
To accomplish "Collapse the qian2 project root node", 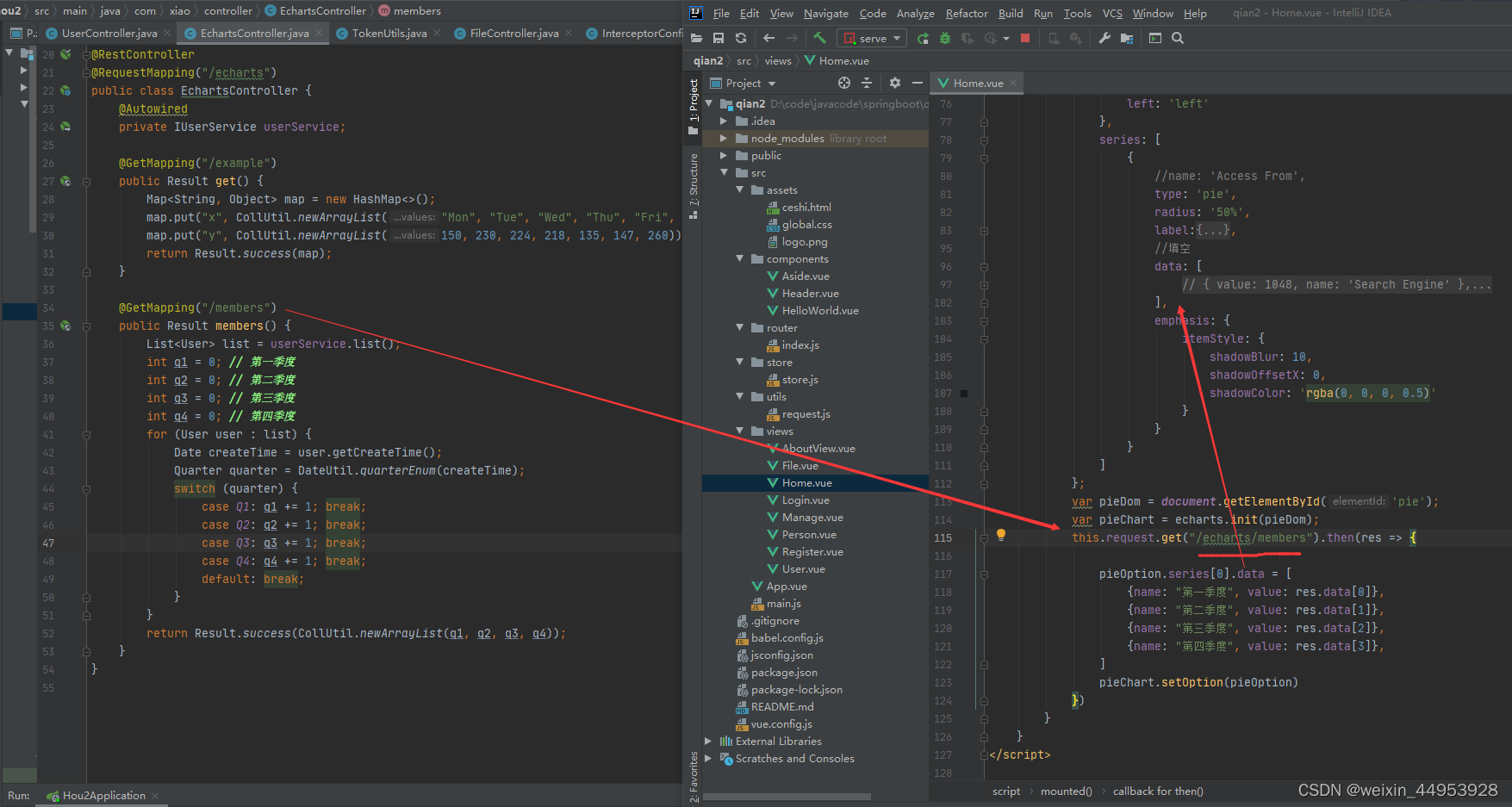I will [x=710, y=103].
